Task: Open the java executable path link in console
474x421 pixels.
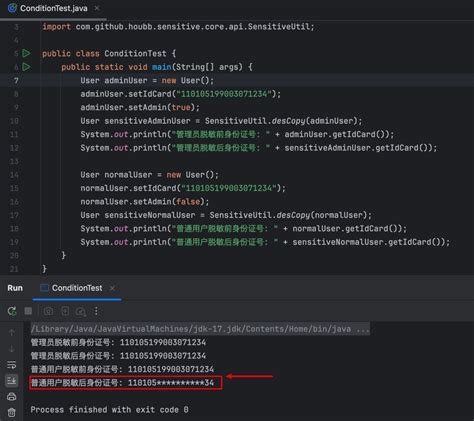Action: point(200,329)
